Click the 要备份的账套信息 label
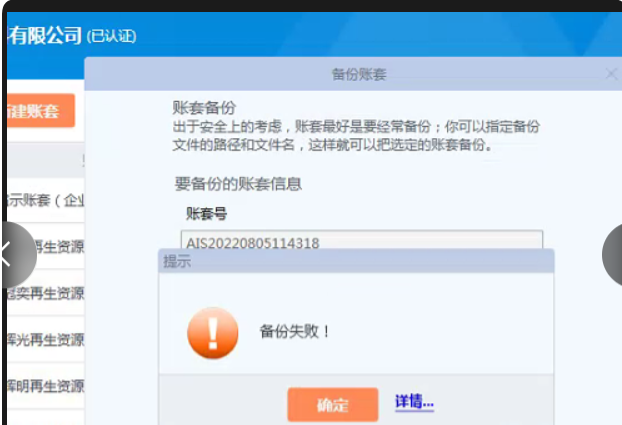The height and width of the screenshot is (425, 622). (238, 184)
